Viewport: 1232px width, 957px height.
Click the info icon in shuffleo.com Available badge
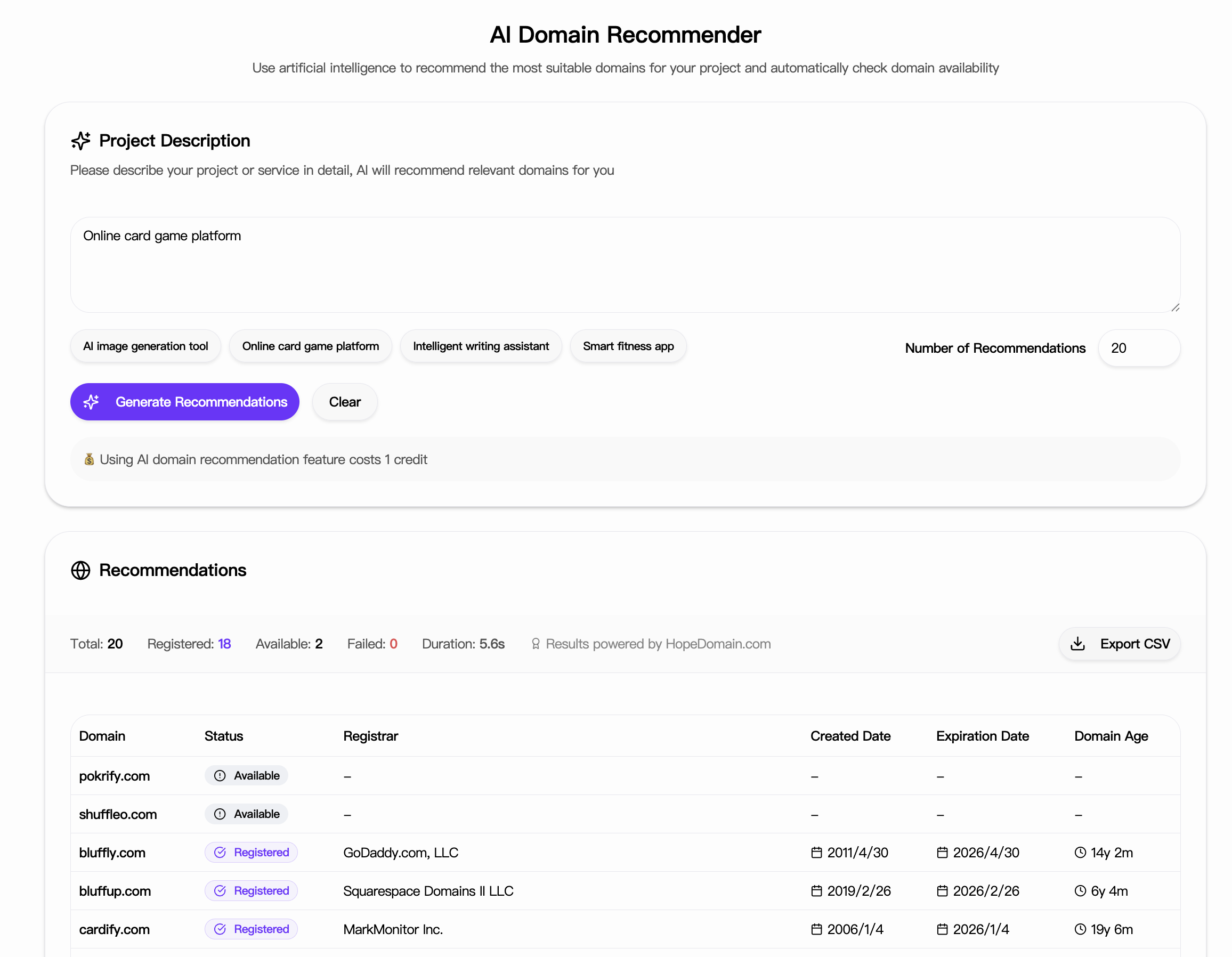(x=220, y=814)
